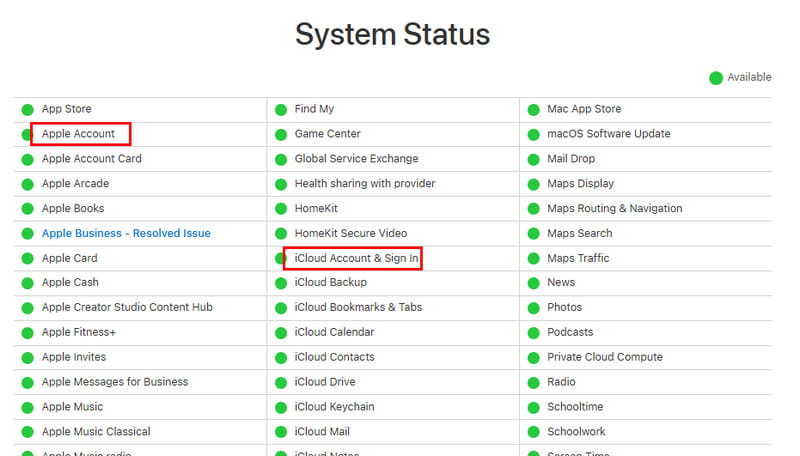Viewport: 800px width, 456px height.
Task: Select the iCloud Account & Sign In entry
Action: (356, 258)
